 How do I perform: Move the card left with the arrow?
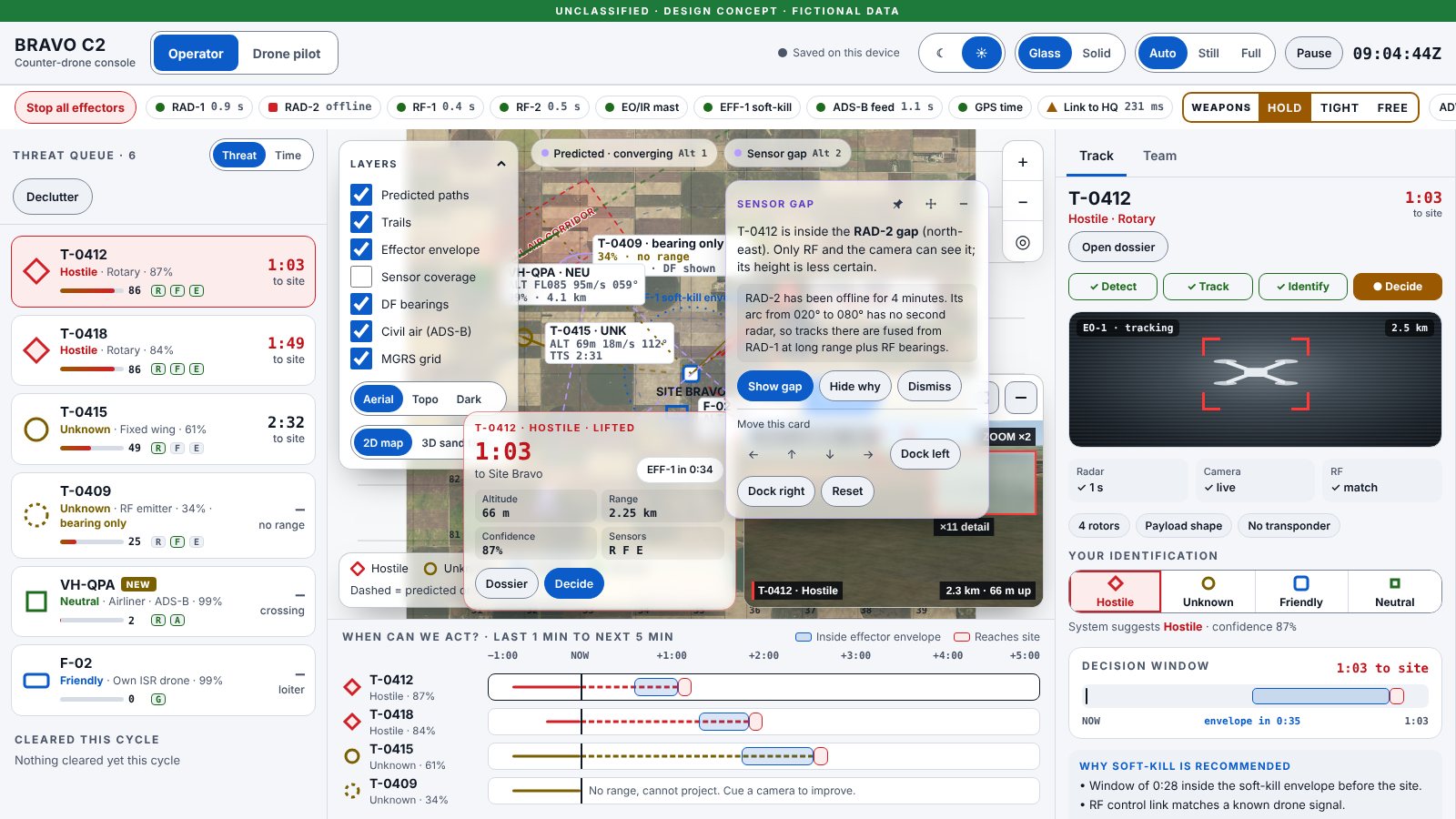point(753,454)
